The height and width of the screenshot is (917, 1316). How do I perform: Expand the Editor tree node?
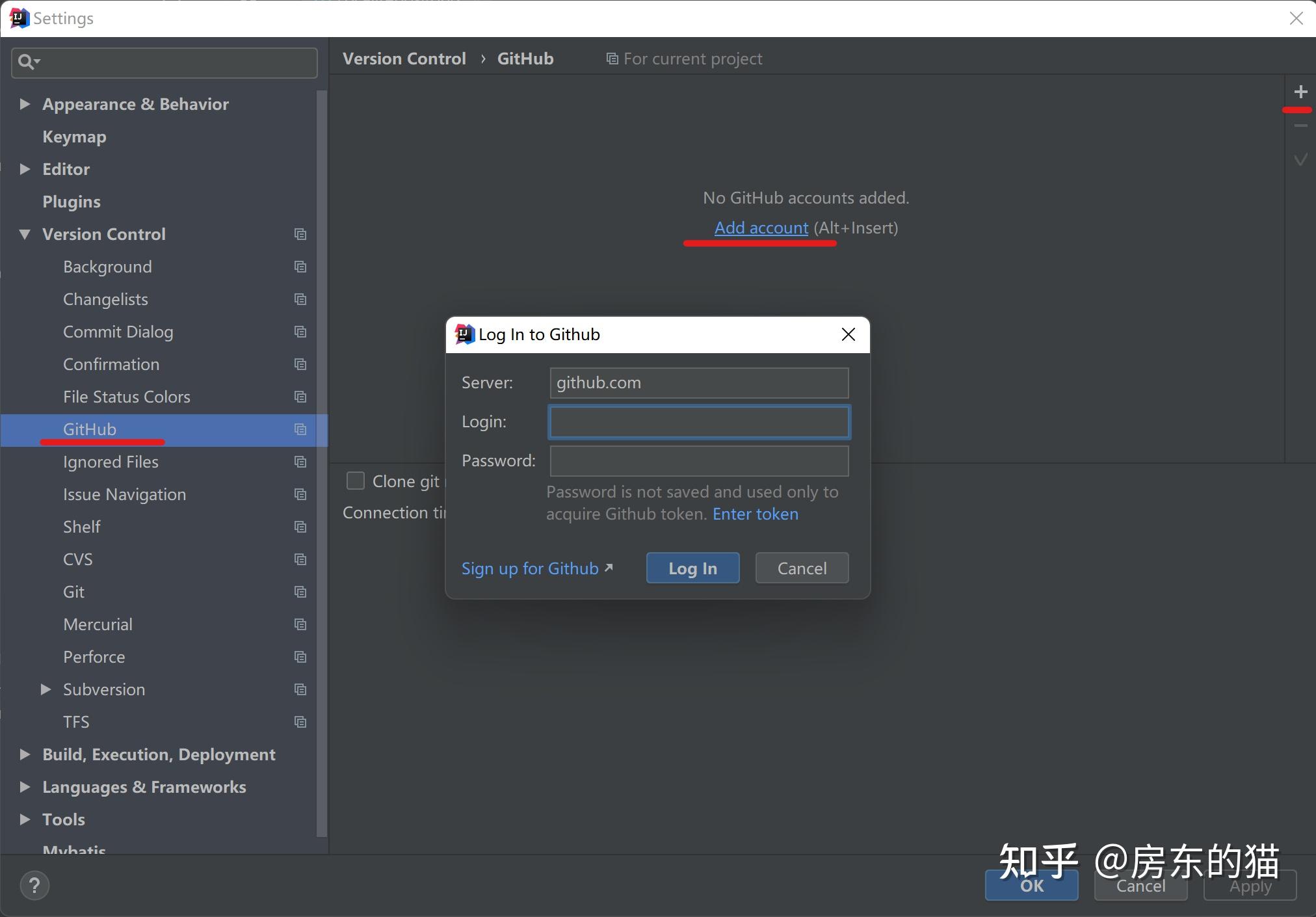pos(24,169)
